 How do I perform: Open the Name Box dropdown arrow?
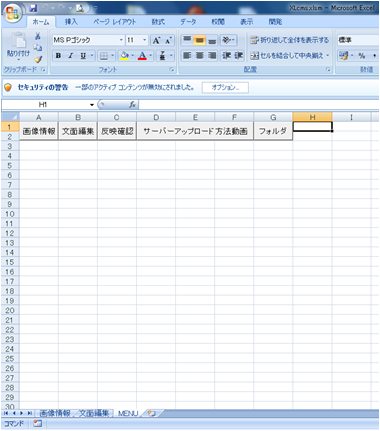point(92,105)
